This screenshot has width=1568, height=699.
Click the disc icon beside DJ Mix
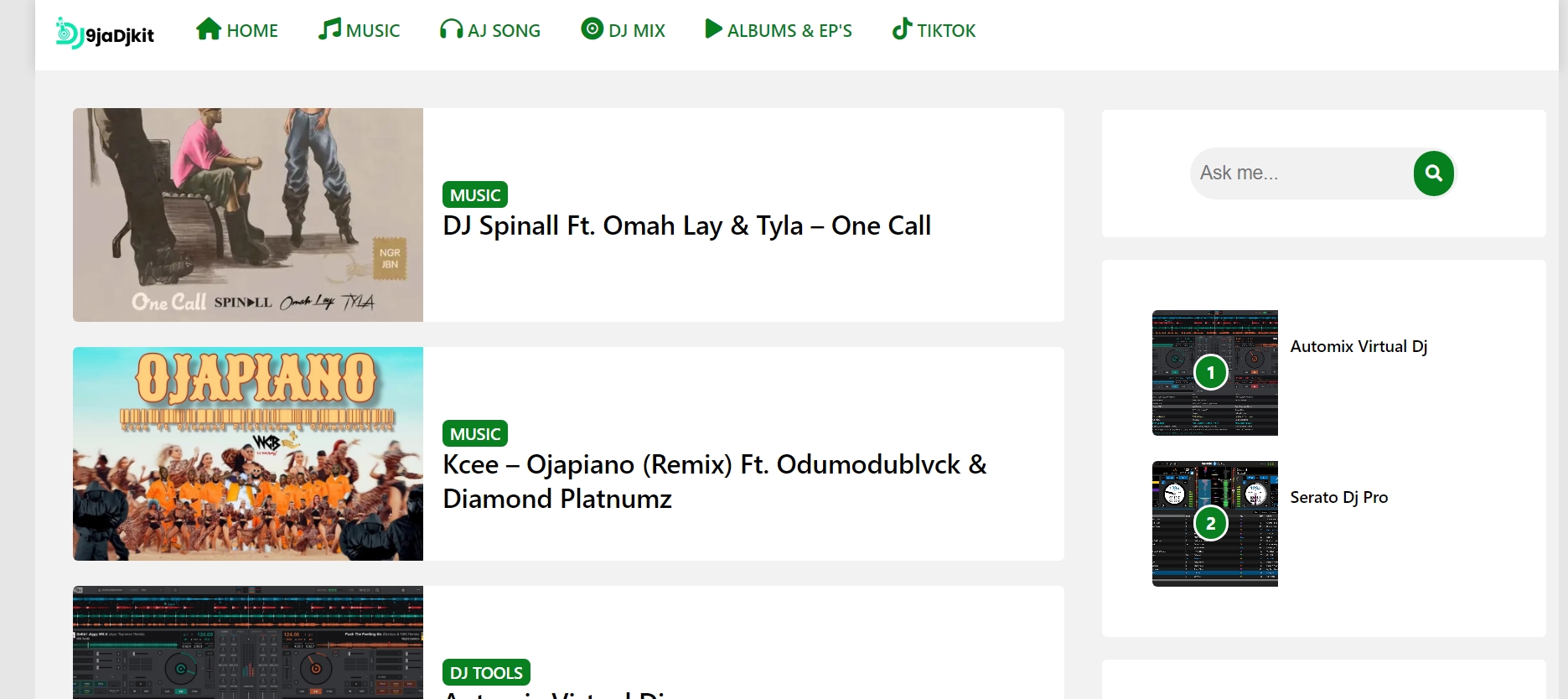(x=592, y=29)
